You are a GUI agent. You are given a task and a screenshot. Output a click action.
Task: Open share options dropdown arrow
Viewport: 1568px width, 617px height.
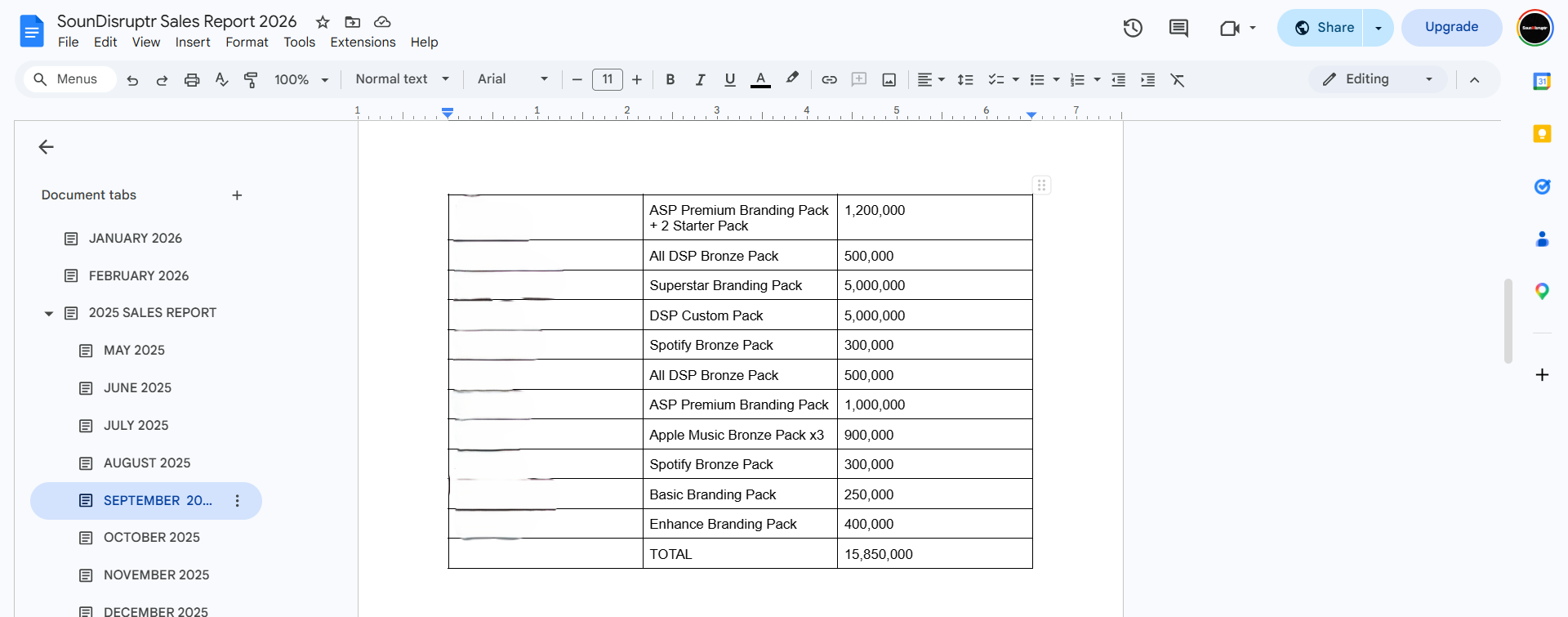(1379, 28)
